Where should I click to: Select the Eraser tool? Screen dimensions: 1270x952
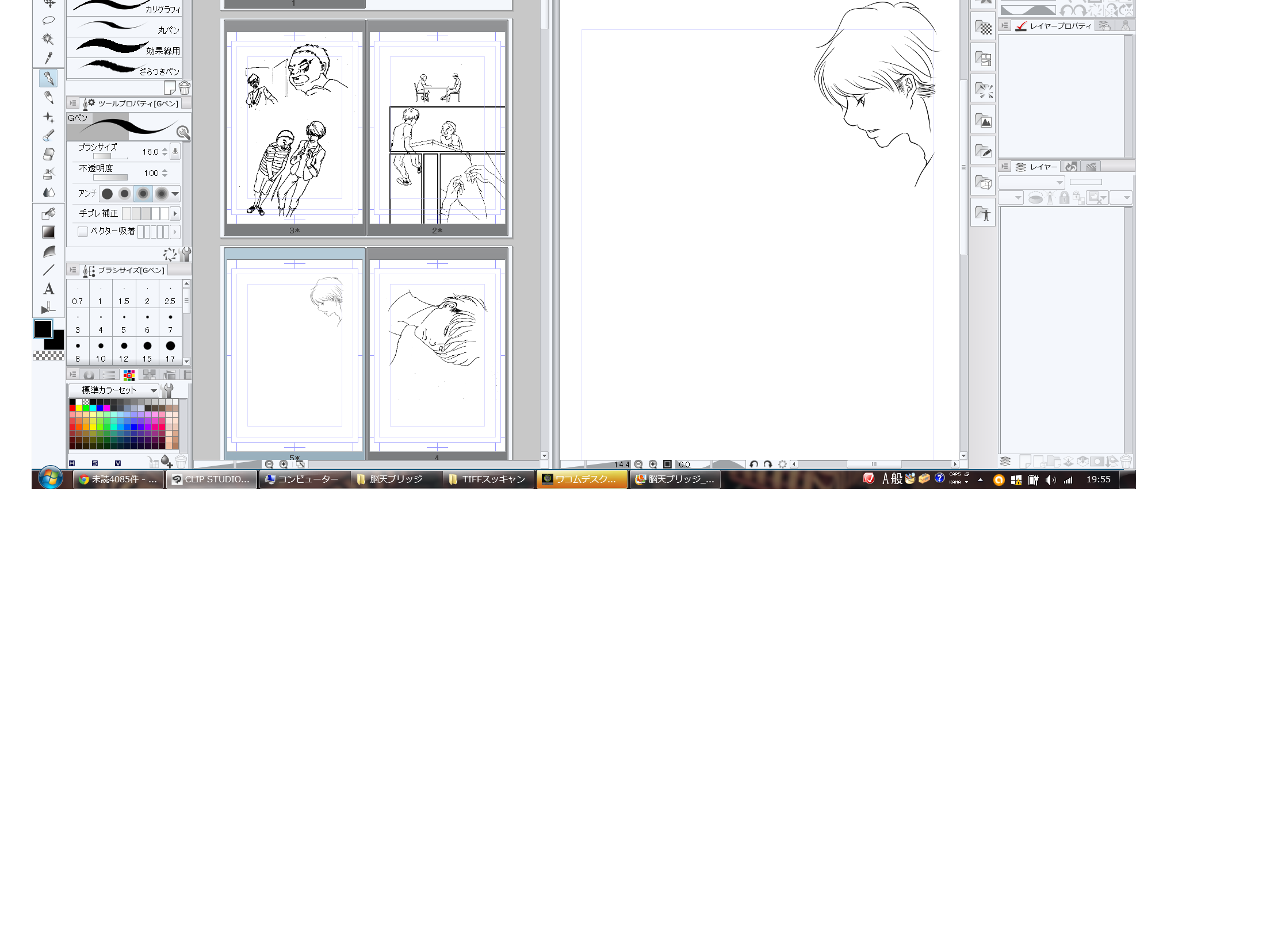(49, 154)
